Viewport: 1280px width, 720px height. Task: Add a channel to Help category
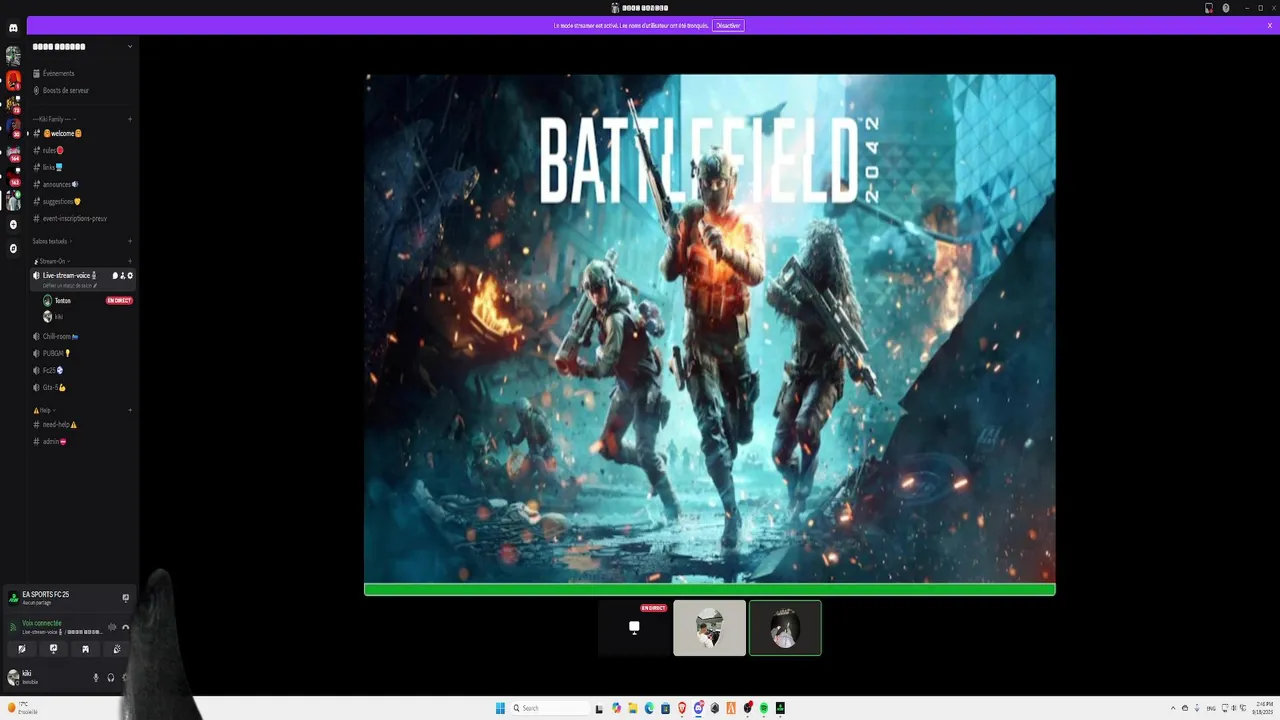click(x=130, y=410)
